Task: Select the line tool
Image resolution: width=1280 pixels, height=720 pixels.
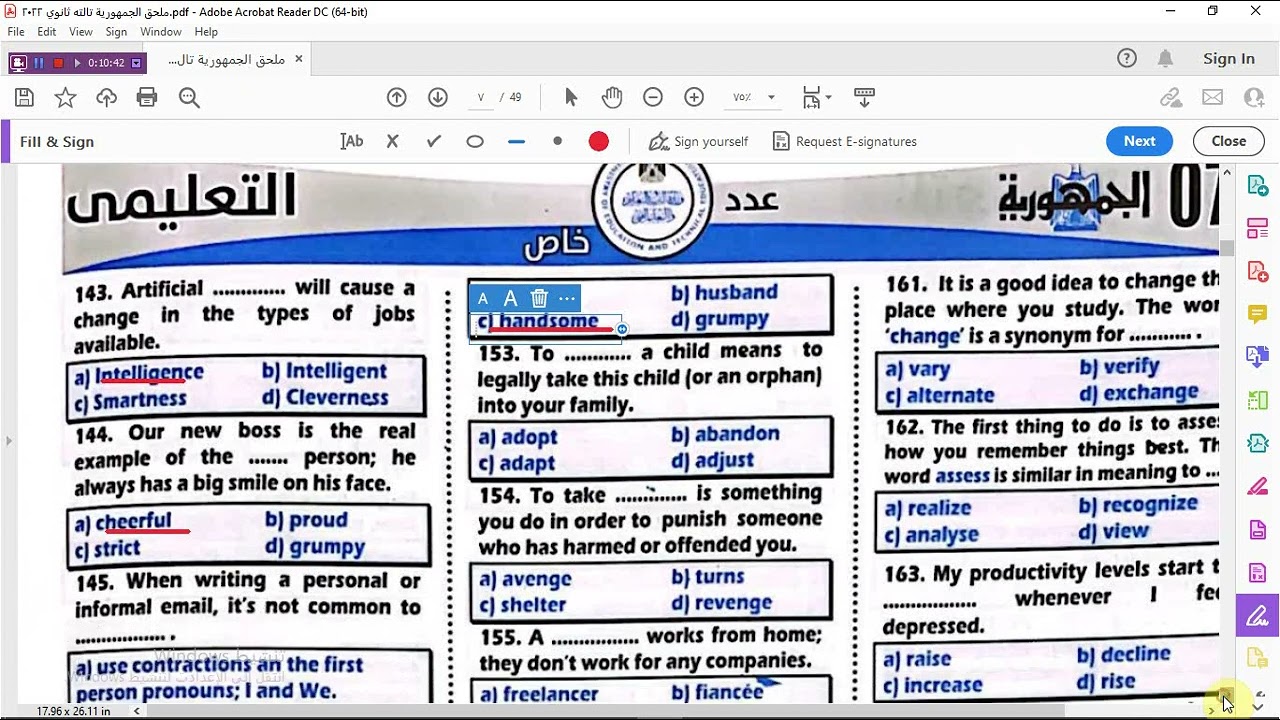Action: (516, 142)
